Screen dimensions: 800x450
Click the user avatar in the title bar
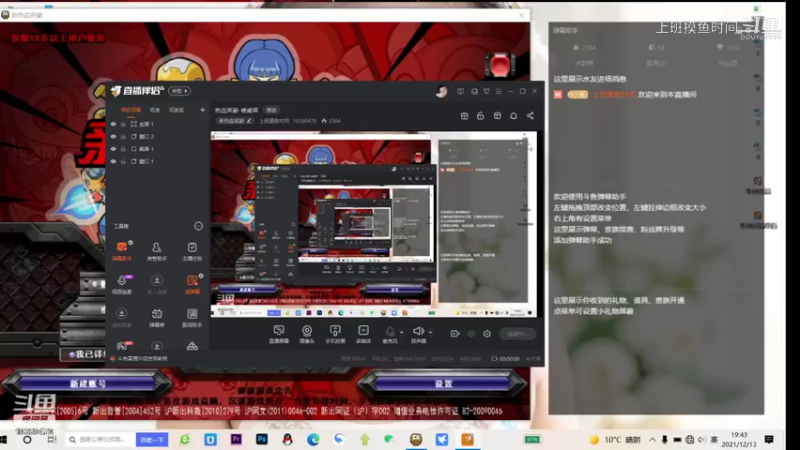441,91
